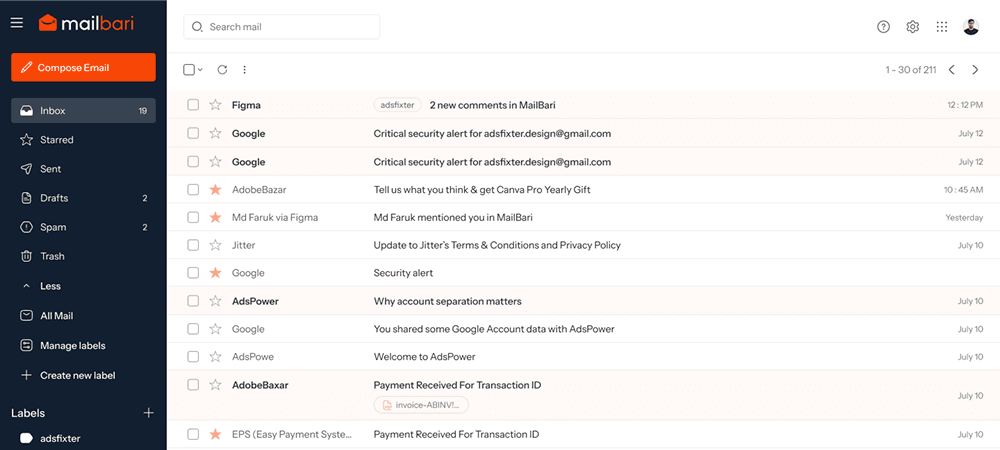Open the Inbox folder

83,111
